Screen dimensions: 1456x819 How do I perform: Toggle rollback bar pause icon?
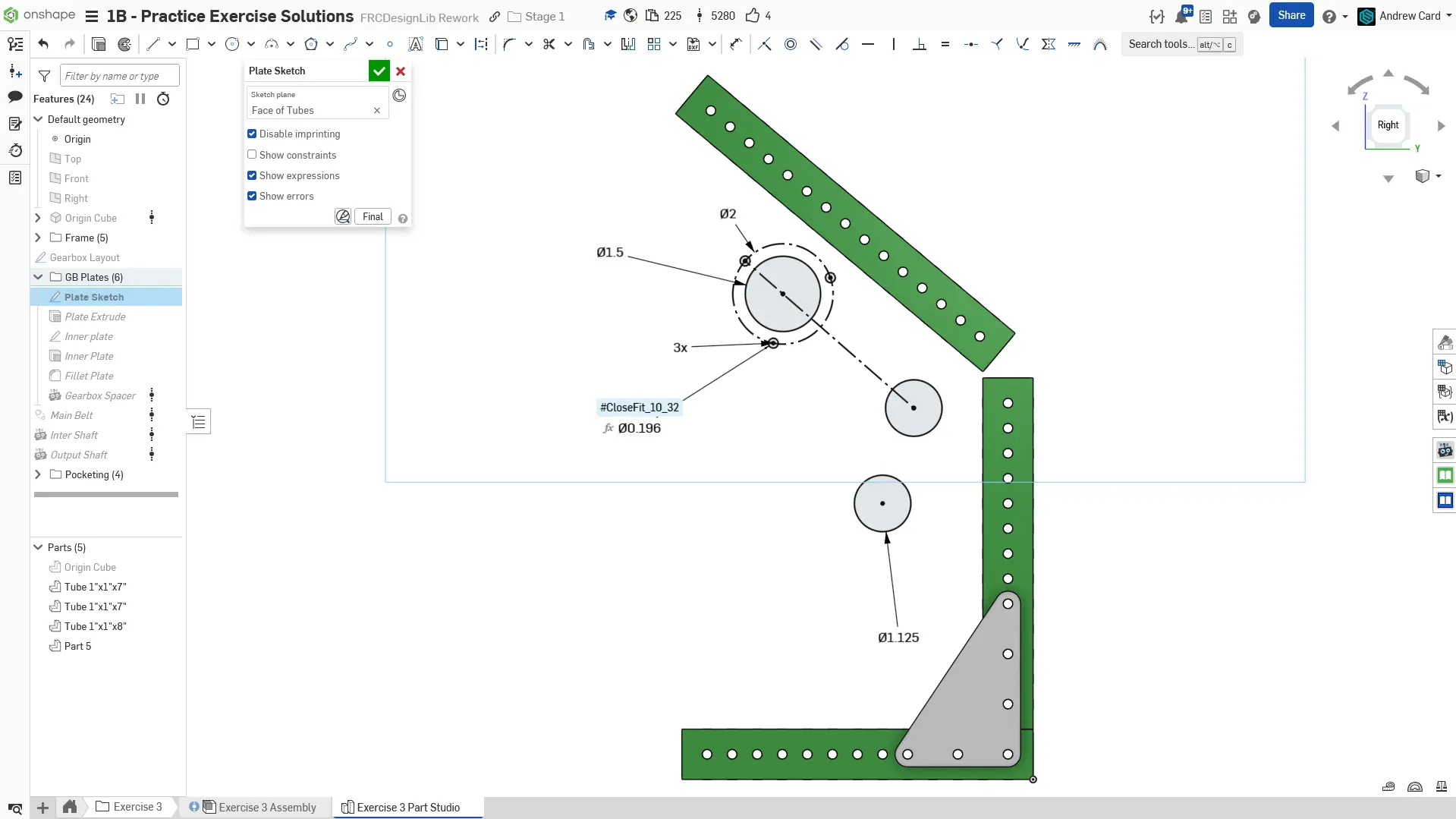pos(140,99)
